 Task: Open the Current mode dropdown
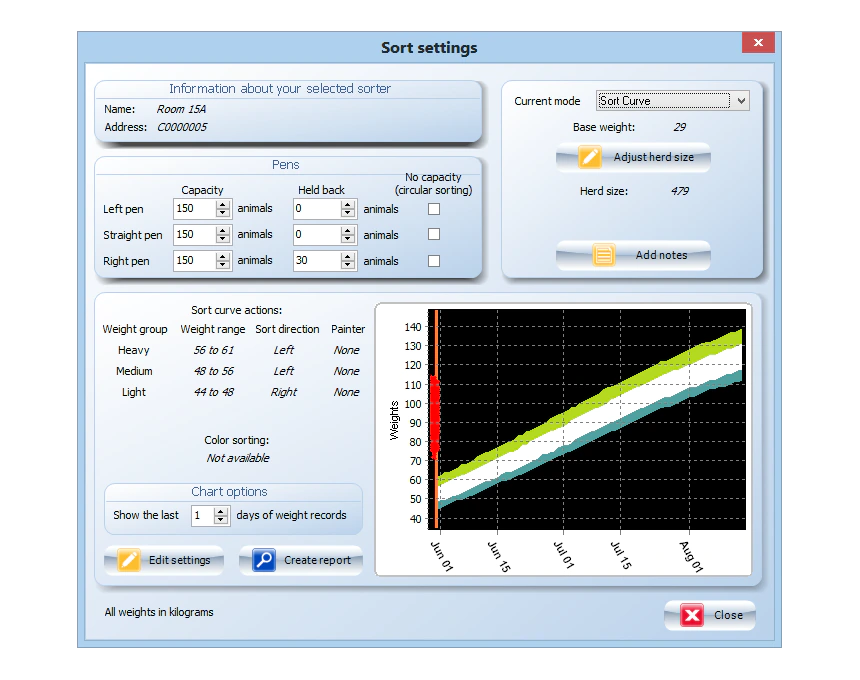pyautogui.click(x=740, y=101)
